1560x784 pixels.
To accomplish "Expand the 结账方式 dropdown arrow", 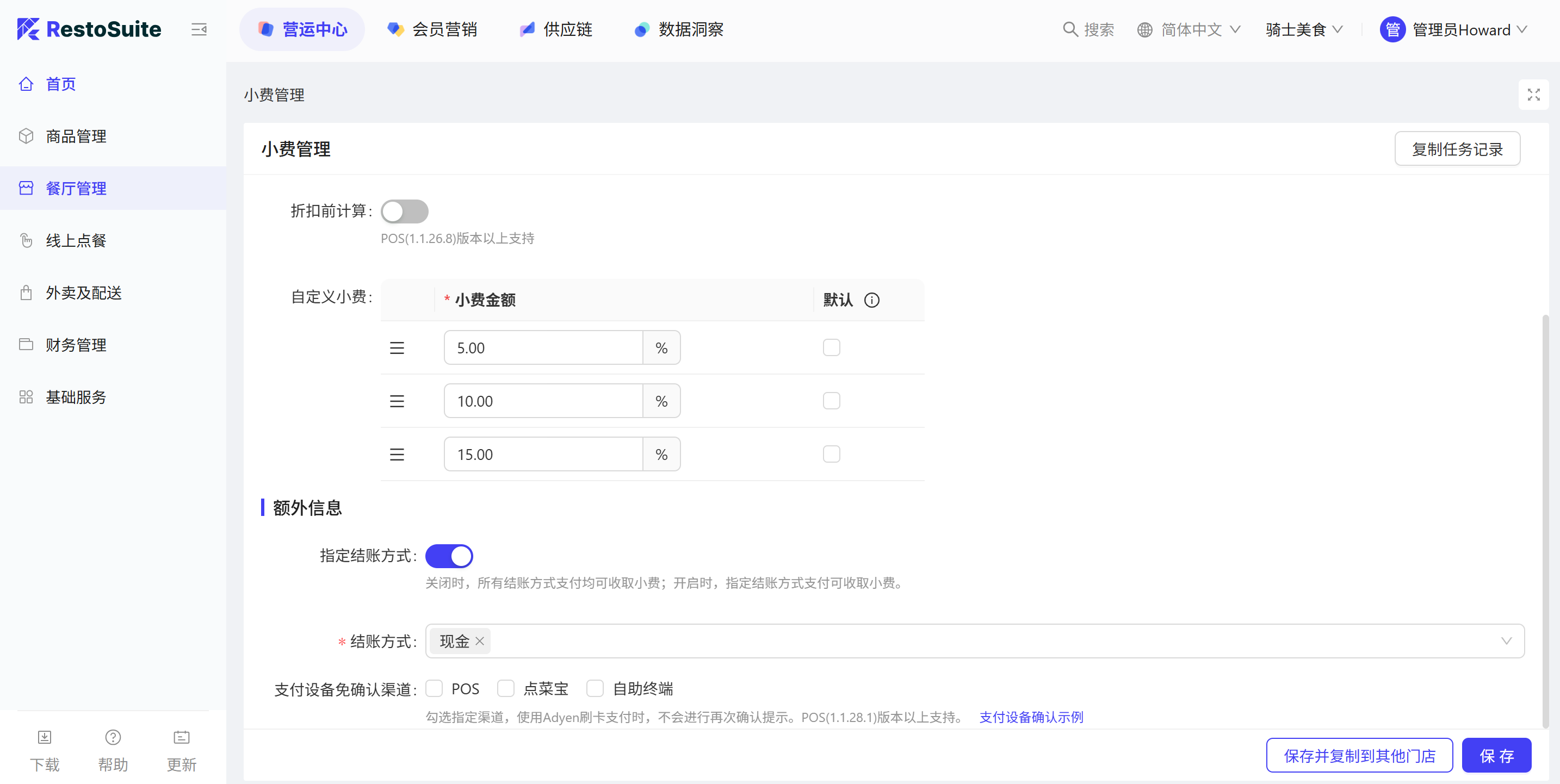I will pyautogui.click(x=1506, y=641).
